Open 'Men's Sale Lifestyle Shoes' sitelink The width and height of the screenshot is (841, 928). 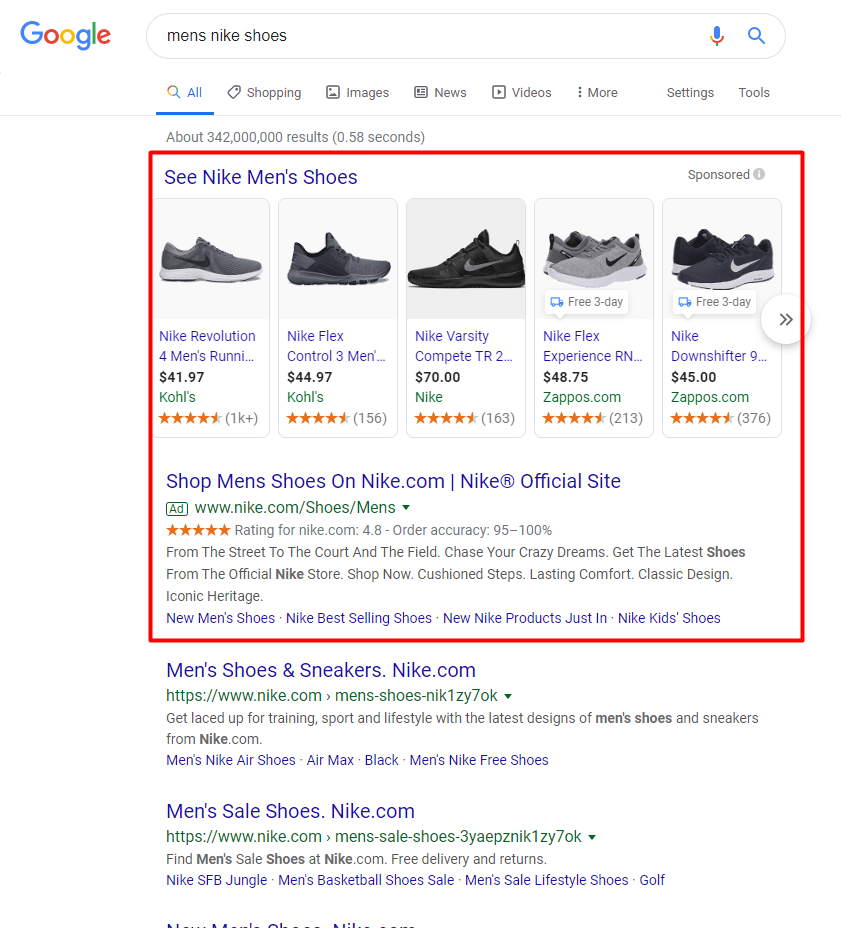546,880
